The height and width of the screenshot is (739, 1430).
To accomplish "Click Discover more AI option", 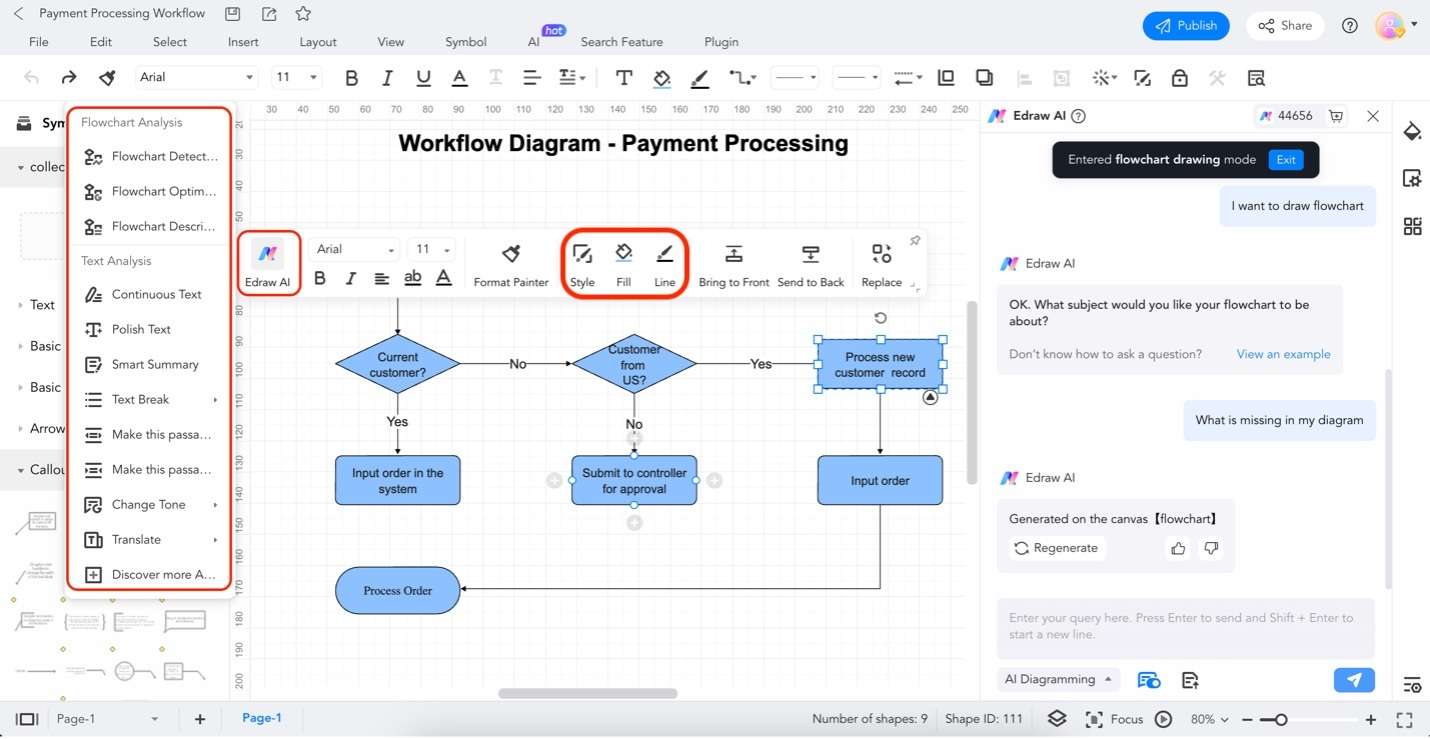I will coord(150,574).
